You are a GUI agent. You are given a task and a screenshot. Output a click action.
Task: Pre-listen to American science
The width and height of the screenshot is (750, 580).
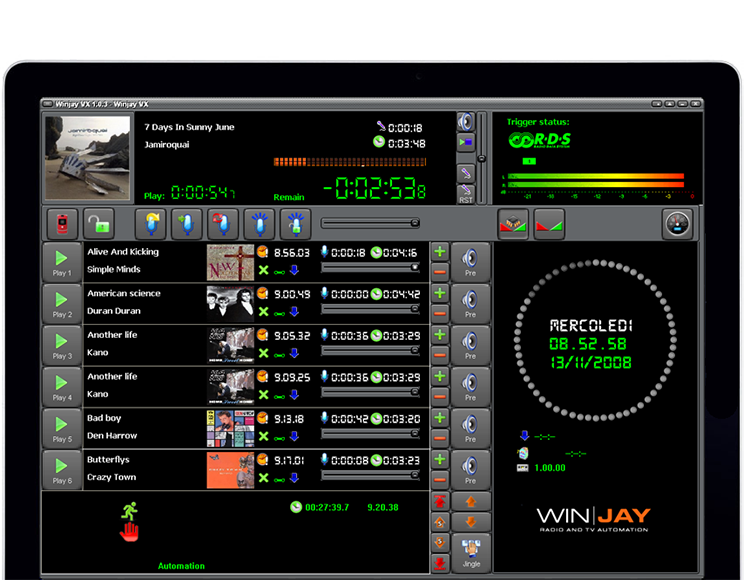point(470,304)
